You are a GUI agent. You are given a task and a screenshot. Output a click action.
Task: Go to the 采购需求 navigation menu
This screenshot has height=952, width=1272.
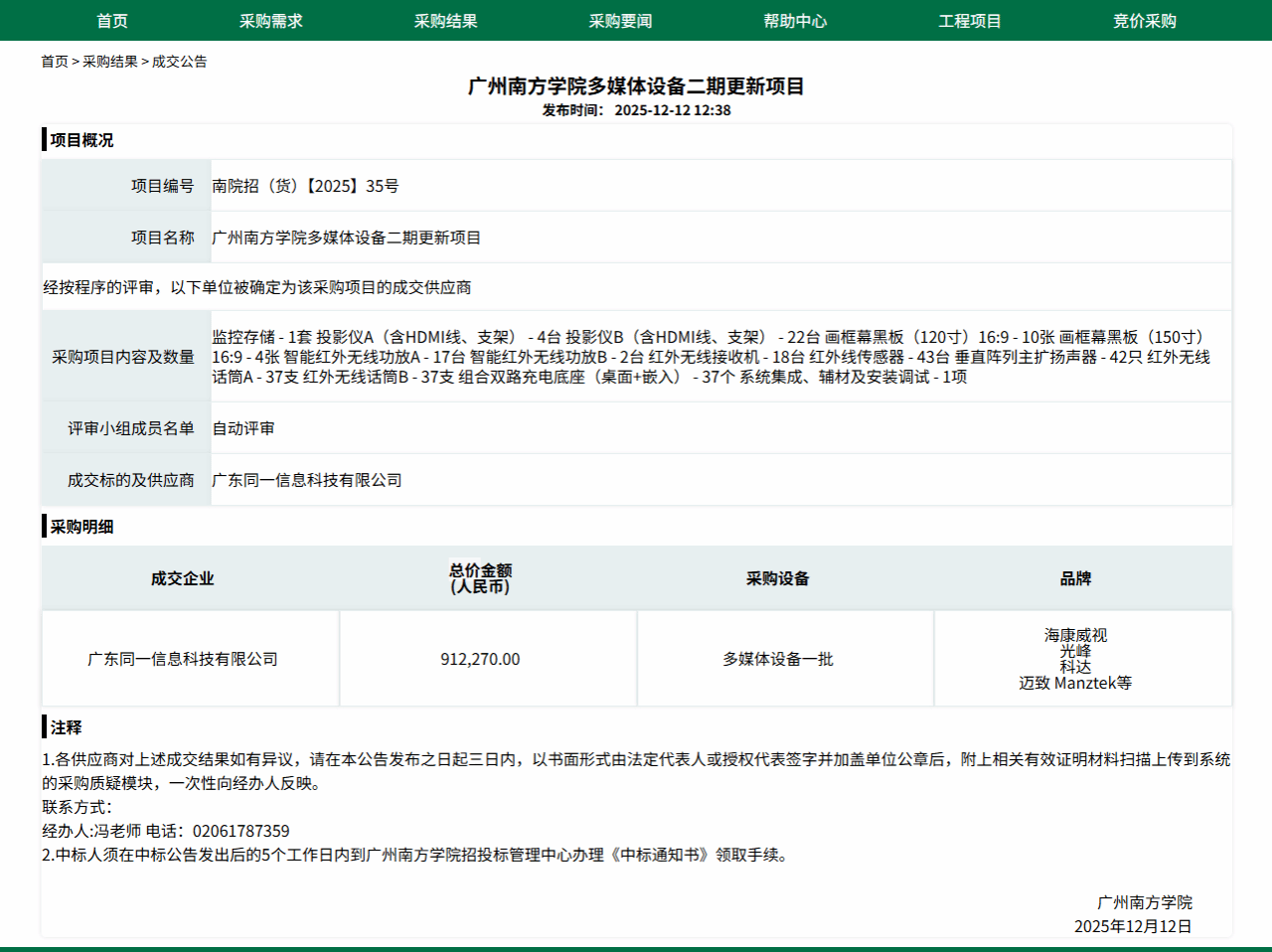[270, 21]
